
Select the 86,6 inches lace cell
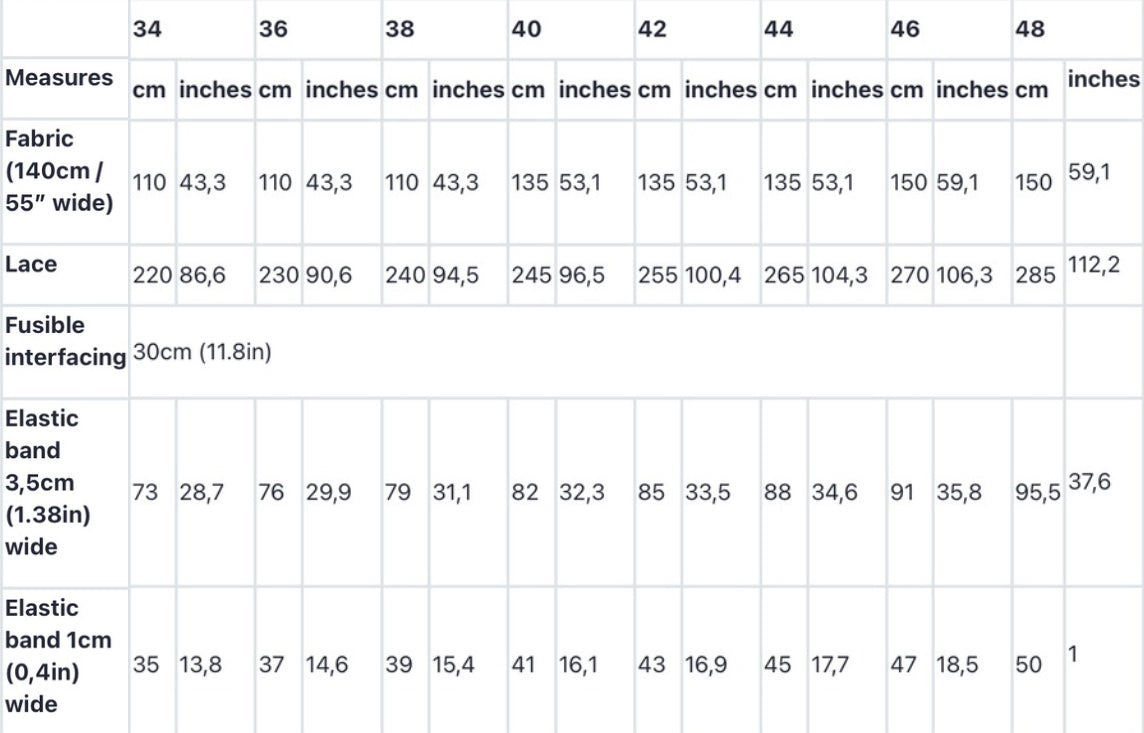pos(201,275)
